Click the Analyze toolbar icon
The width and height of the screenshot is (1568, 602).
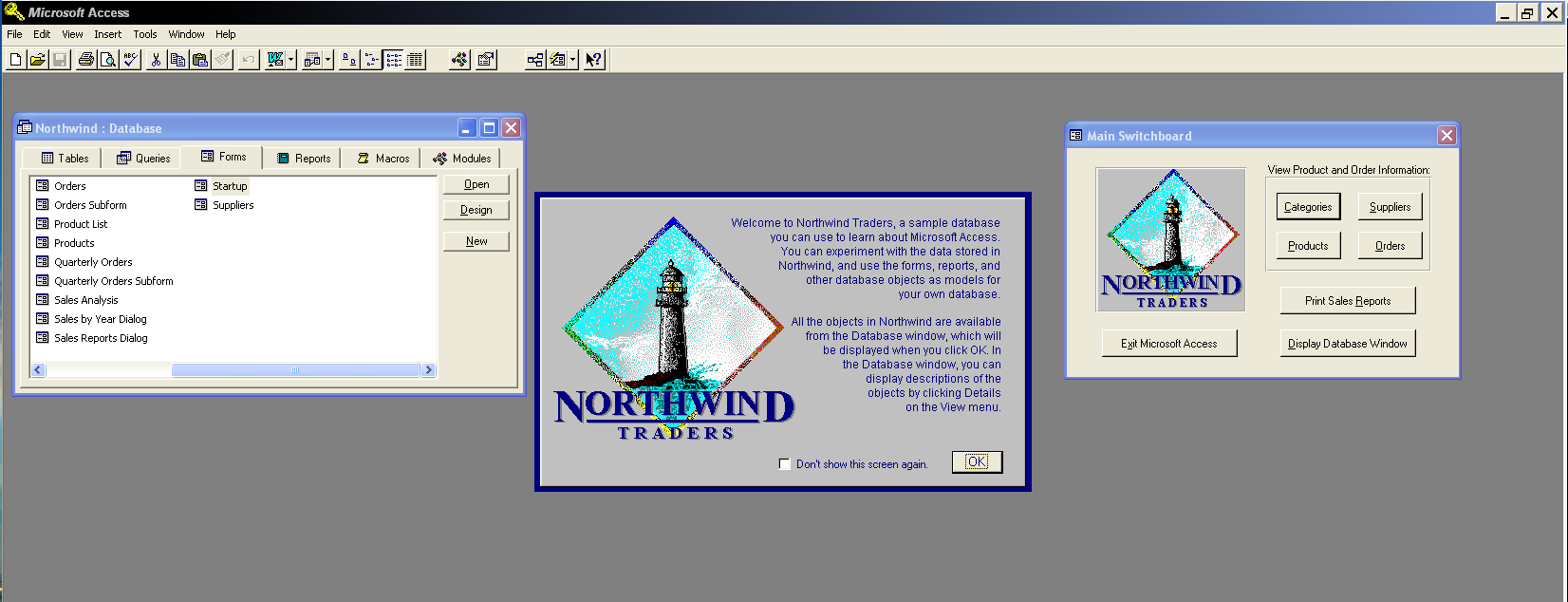point(312,60)
